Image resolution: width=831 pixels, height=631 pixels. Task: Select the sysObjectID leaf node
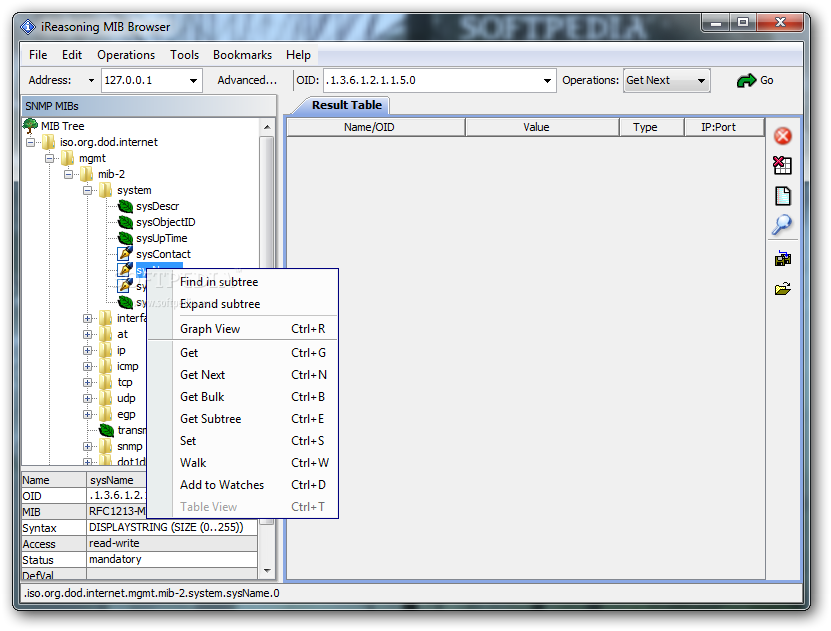pyautogui.click(x=165, y=222)
